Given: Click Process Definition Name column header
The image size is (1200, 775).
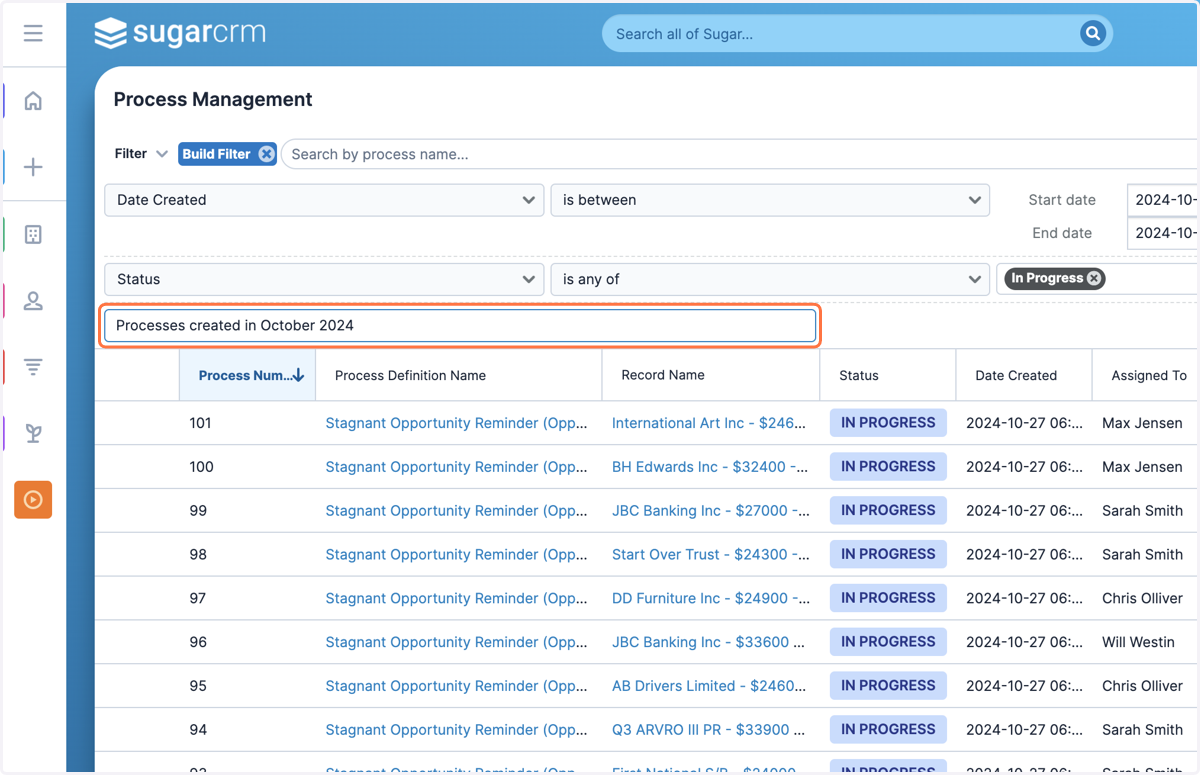Looking at the screenshot, I should click(x=410, y=376).
